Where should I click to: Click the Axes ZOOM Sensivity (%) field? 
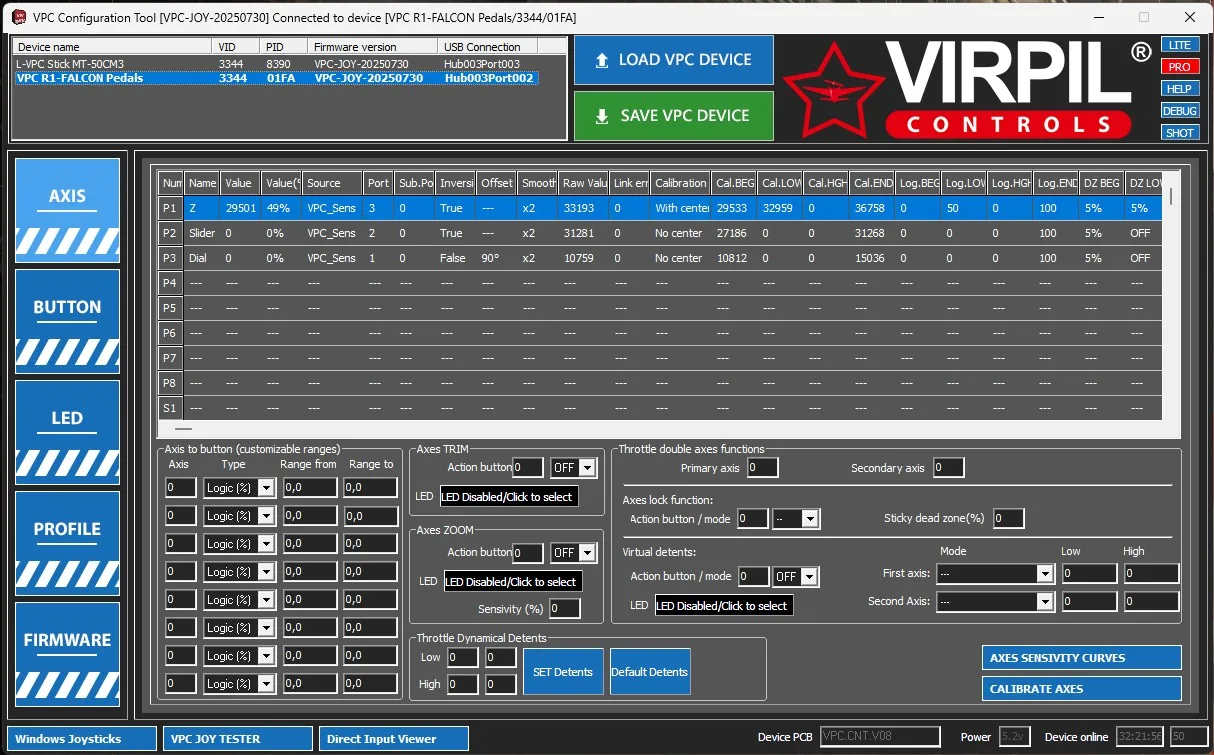[x=565, y=609]
